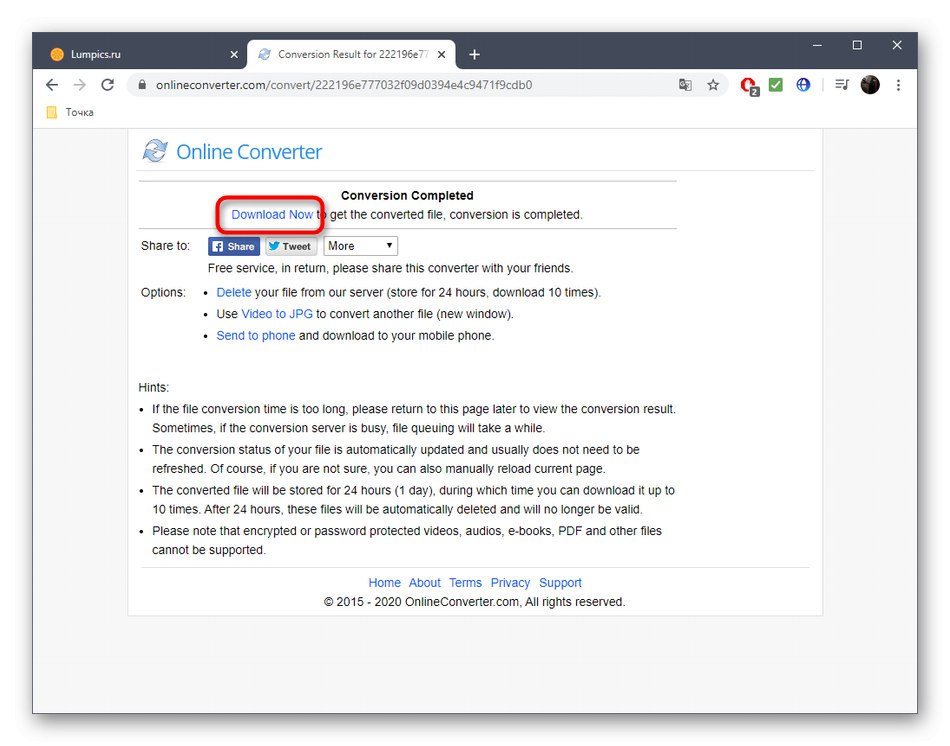Image resolution: width=950 pixels, height=746 pixels.
Task: Open Chrome's media playlist control icon
Action: pyautogui.click(x=841, y=85)
